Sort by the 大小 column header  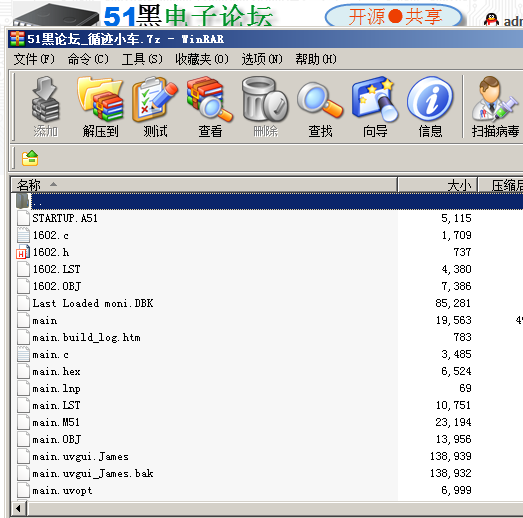[438, 185]
